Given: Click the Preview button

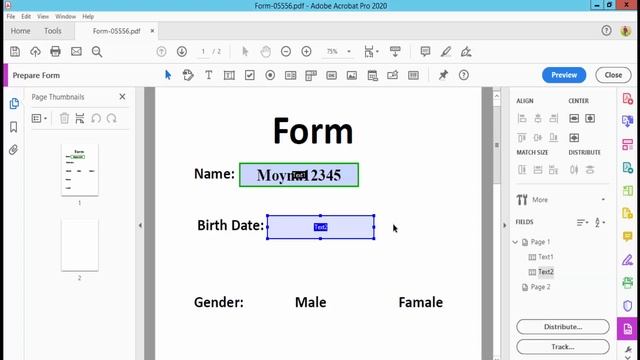Looking at the screenshot, I should [x=564, y=75].
